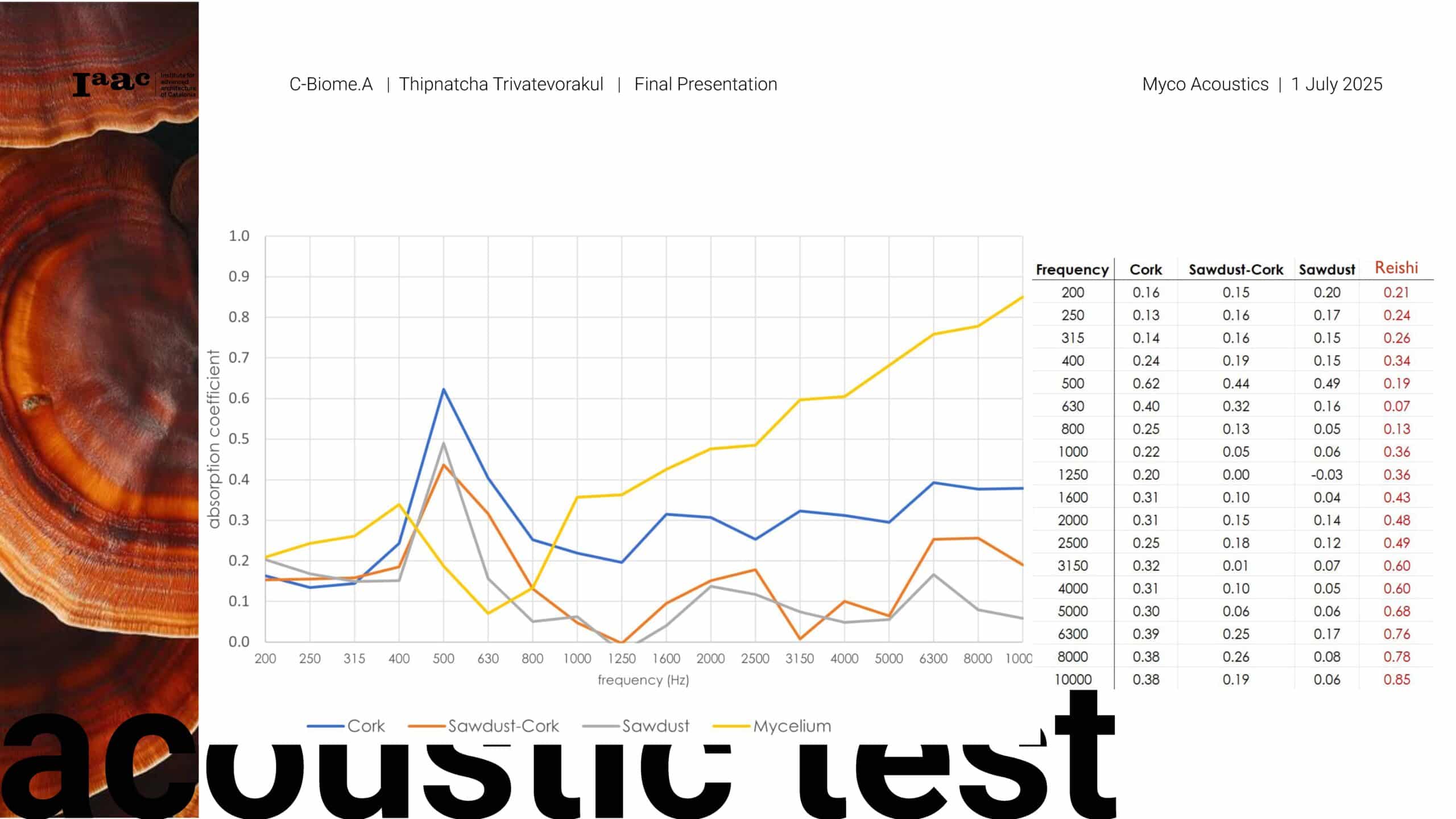Click the 1 July 2025 date

point(1336,84)
